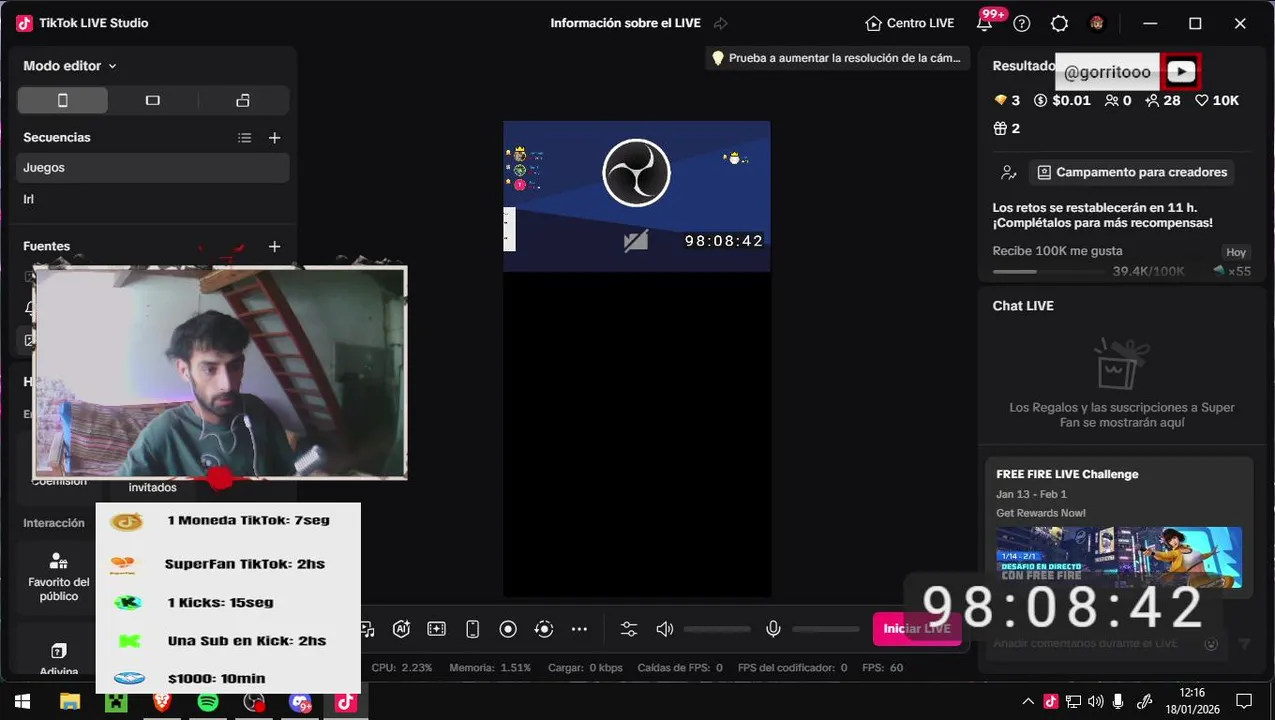Viewport: 1275px width, 720px height.
Task: Click the Free Fire challenge banner image
Action: point(1119,557)
